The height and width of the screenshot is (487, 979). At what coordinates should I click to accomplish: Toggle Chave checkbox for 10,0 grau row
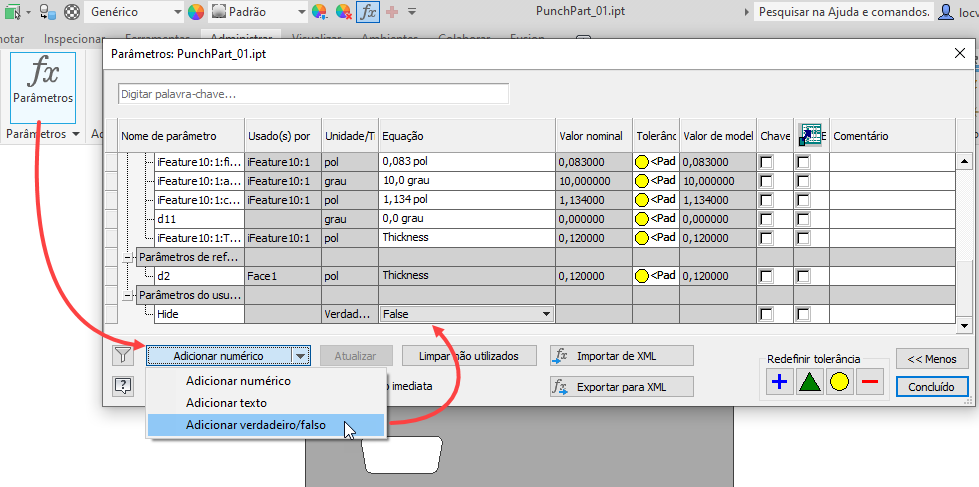click(x=765, y=182)
